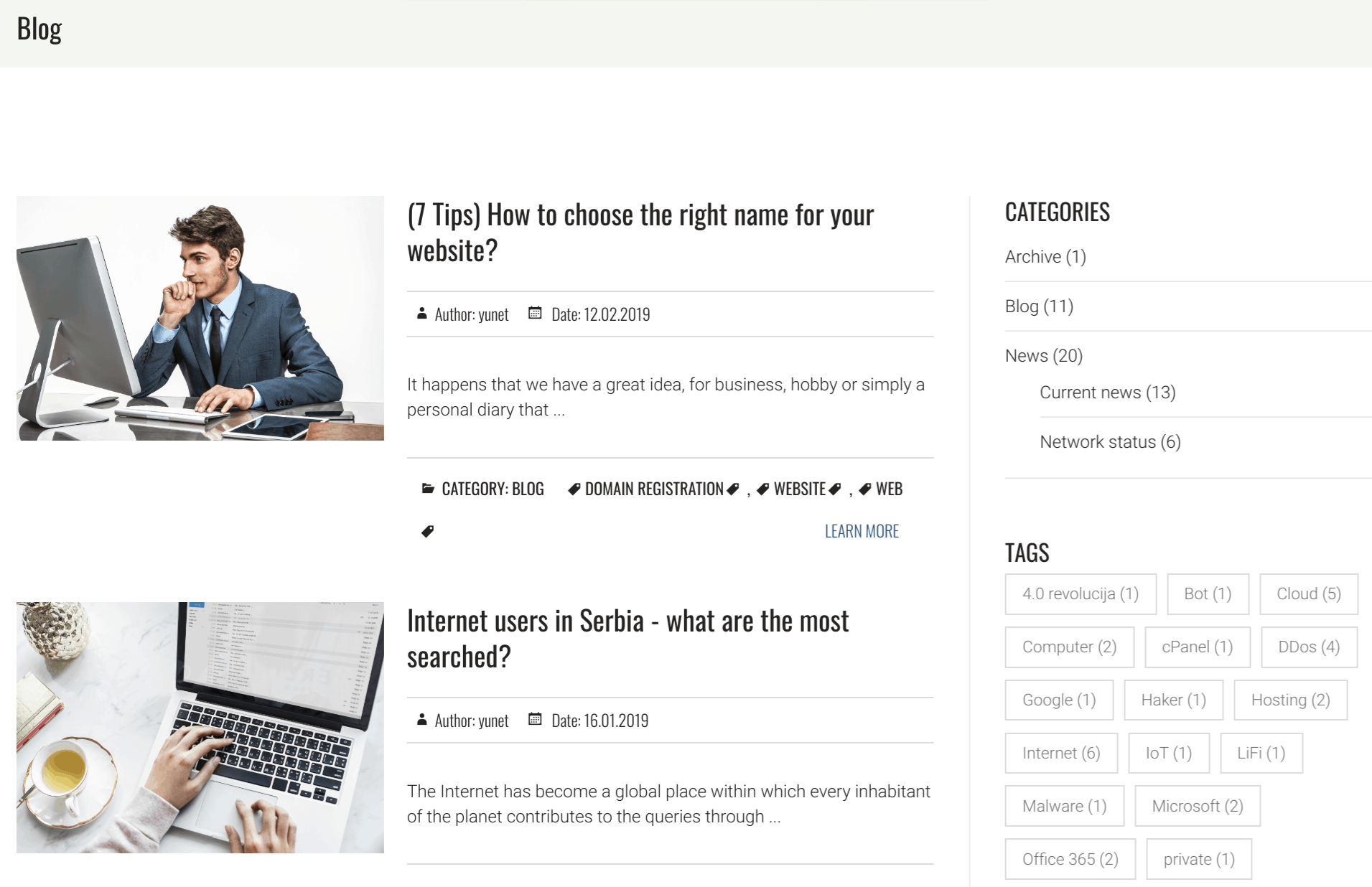Screen dimensions: 1372x887
Task: Click the tag icon before WEB
Action: pos(865,489)
